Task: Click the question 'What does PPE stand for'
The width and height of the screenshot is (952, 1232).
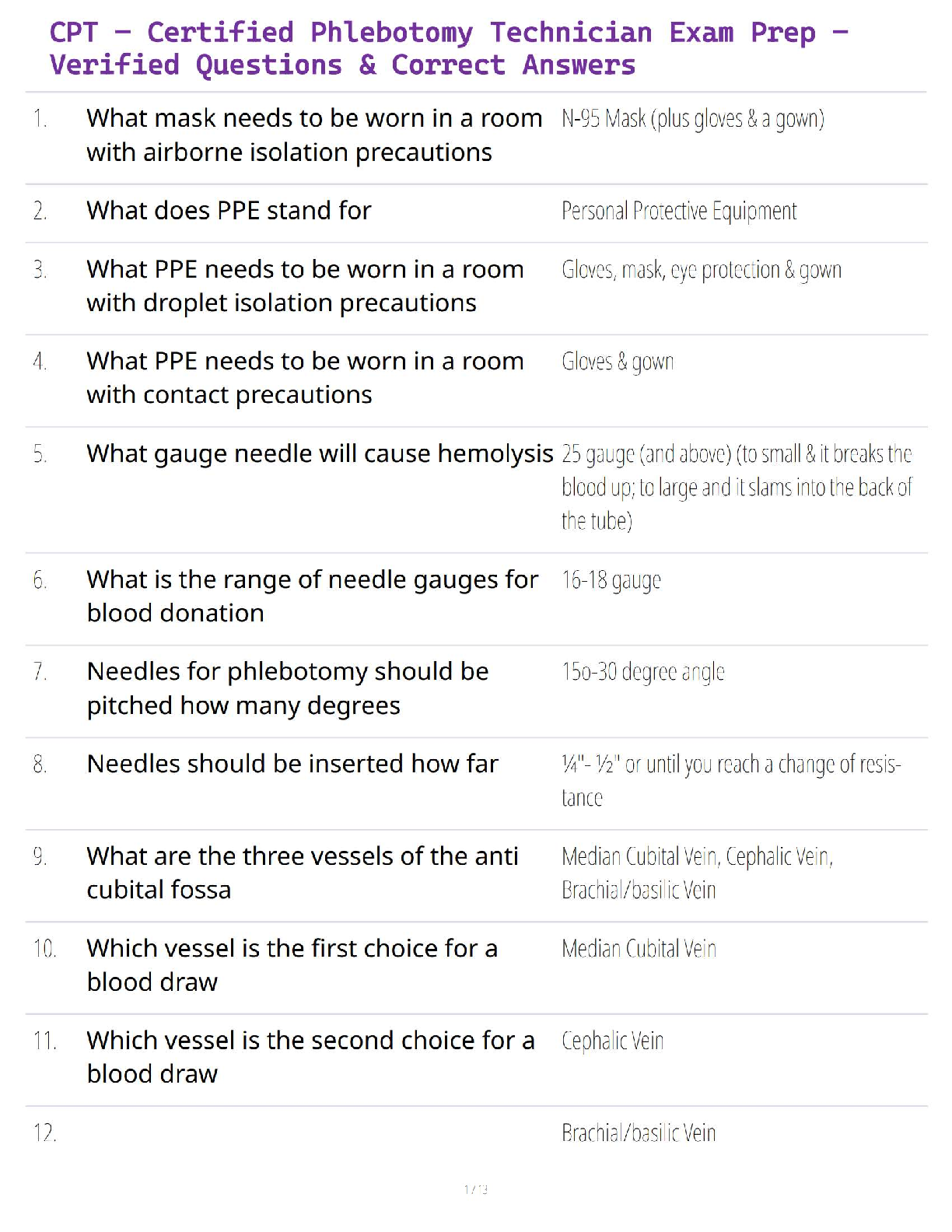Action: tap(229, 211)
